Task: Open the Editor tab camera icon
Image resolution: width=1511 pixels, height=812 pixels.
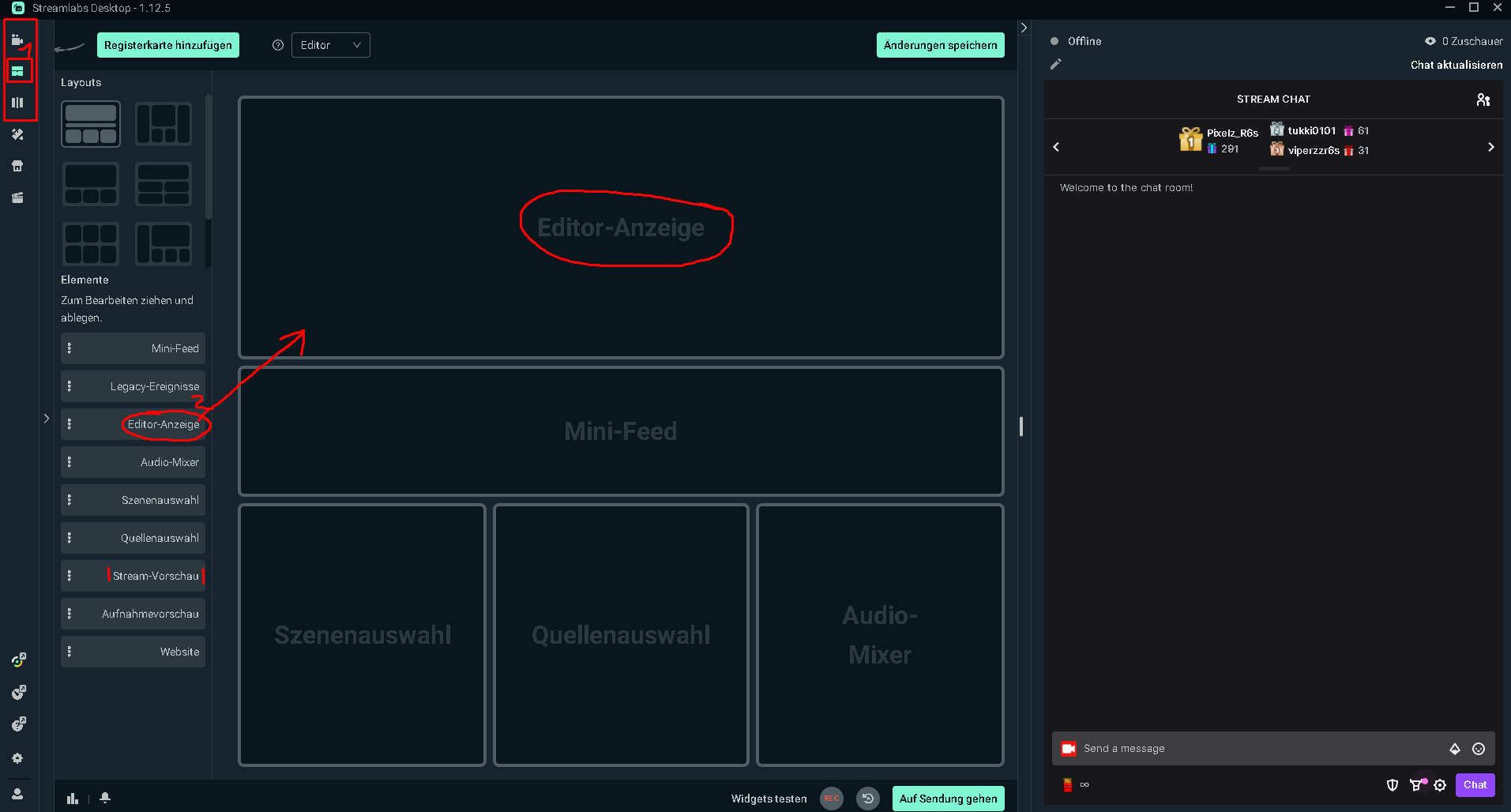Action: pos(17,39)
